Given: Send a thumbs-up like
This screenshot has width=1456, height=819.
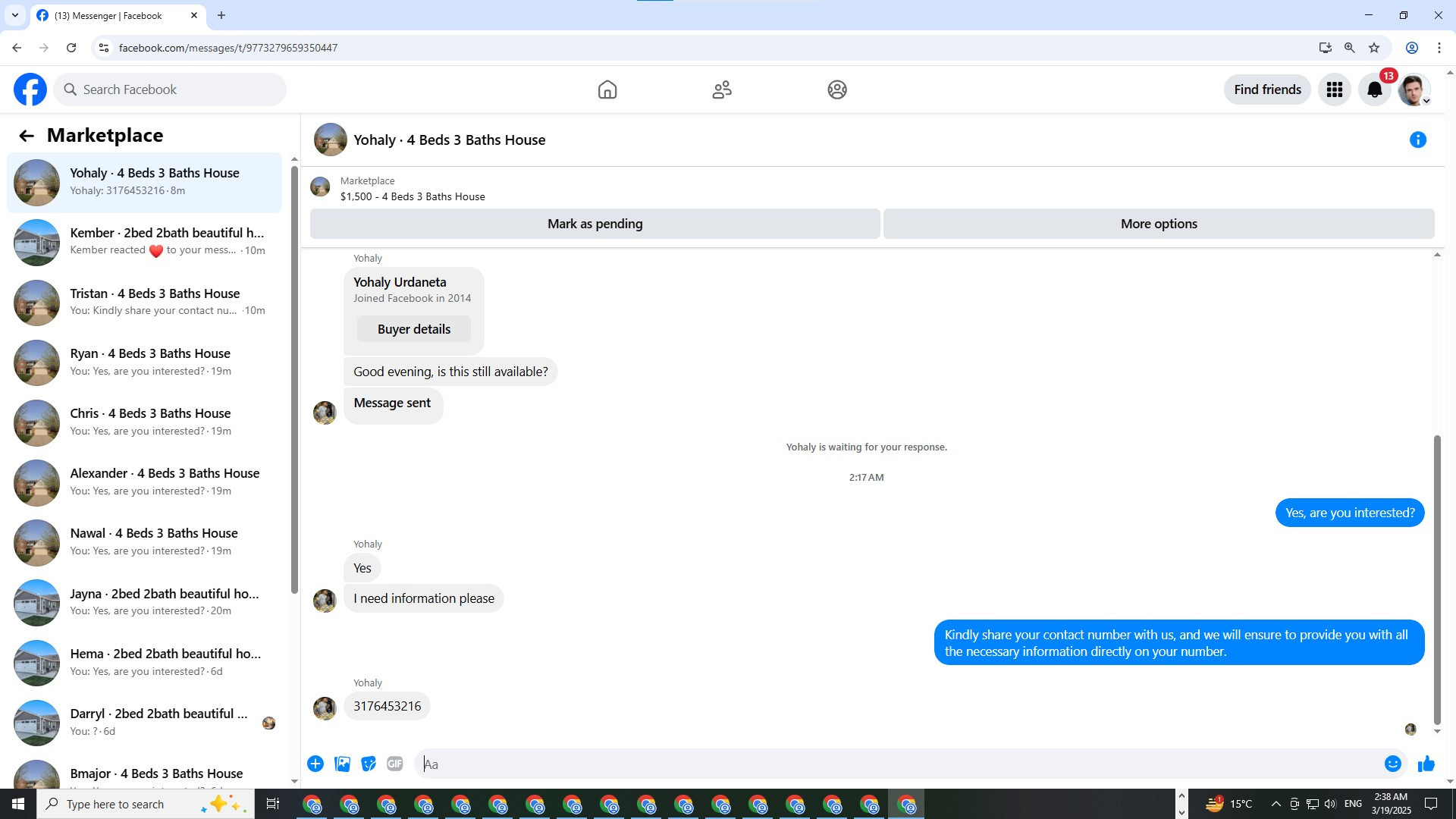Looking at the screenshot, I should coord(1426,764).
